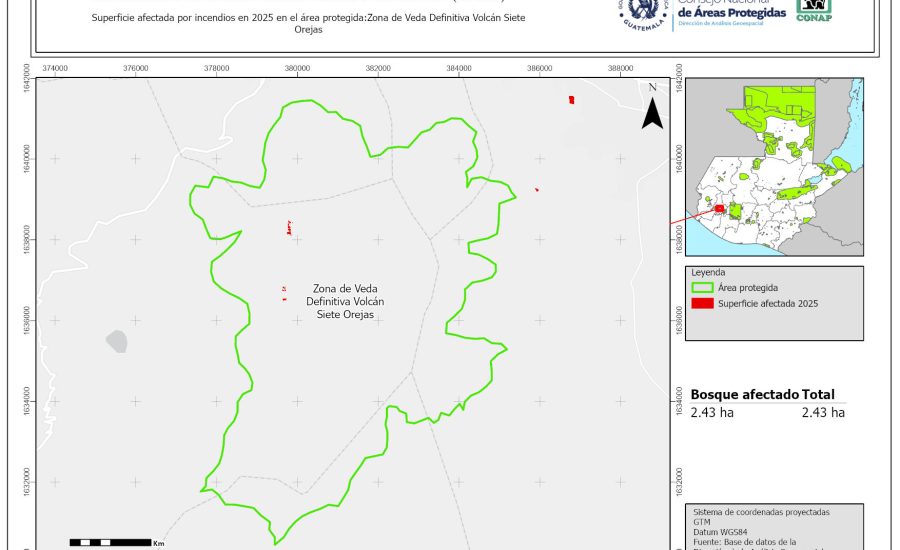Click the scale bar in kilometers

110,542
